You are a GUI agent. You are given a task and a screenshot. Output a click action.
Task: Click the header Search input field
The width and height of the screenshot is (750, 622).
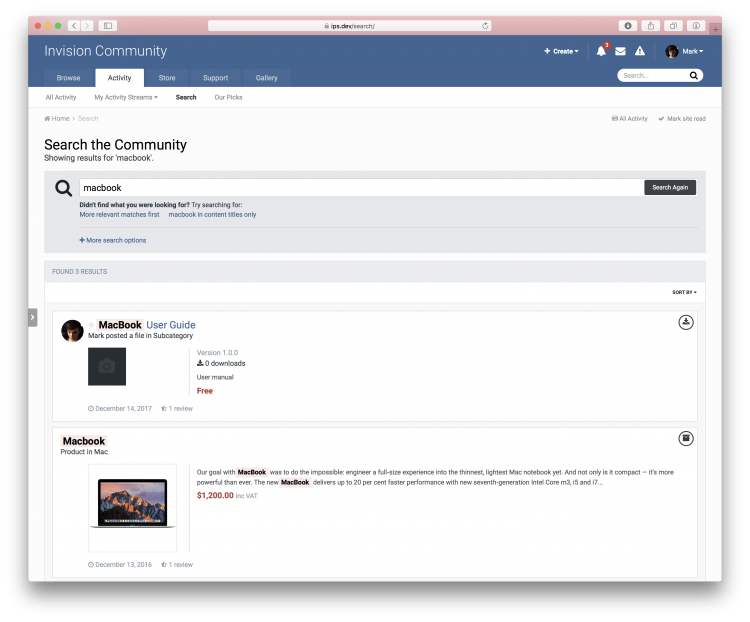(653, 76)
